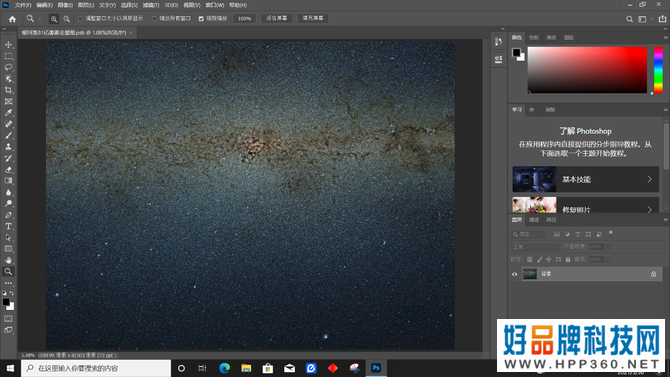Activate Zoom Out mode in options bar
The image size is (670, 377).
[67, 19]
